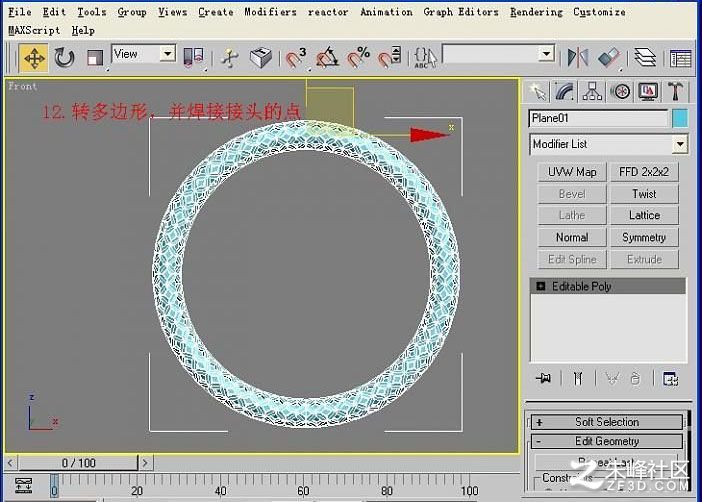Image resolution: width=702 pixels, height=502 pixels.
Task: Switch to the Utilities panel tab
Action: pyautogui.click(x=676, y=91)
